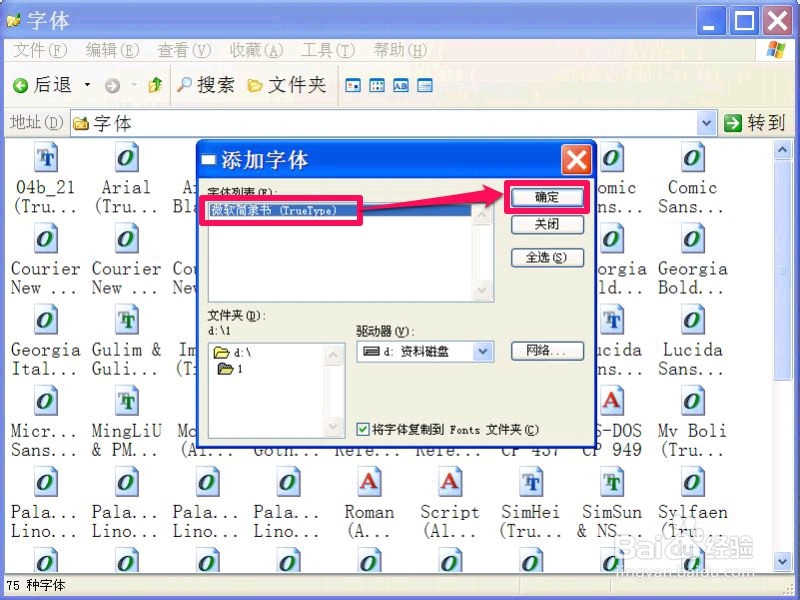Select the rightmost Comic Sans... font icon
Viewport: 800px width, 600px height.
(x=692, y=157)
